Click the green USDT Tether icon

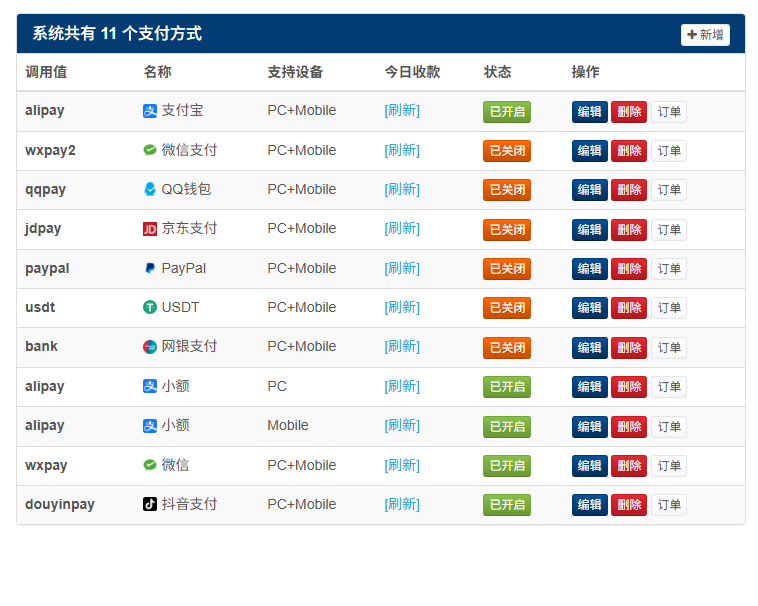(150, 307)
